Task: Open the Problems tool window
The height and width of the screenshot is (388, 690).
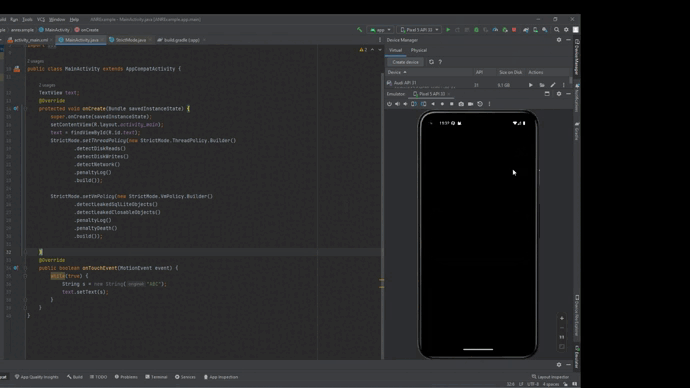Action: pos(126,377)
